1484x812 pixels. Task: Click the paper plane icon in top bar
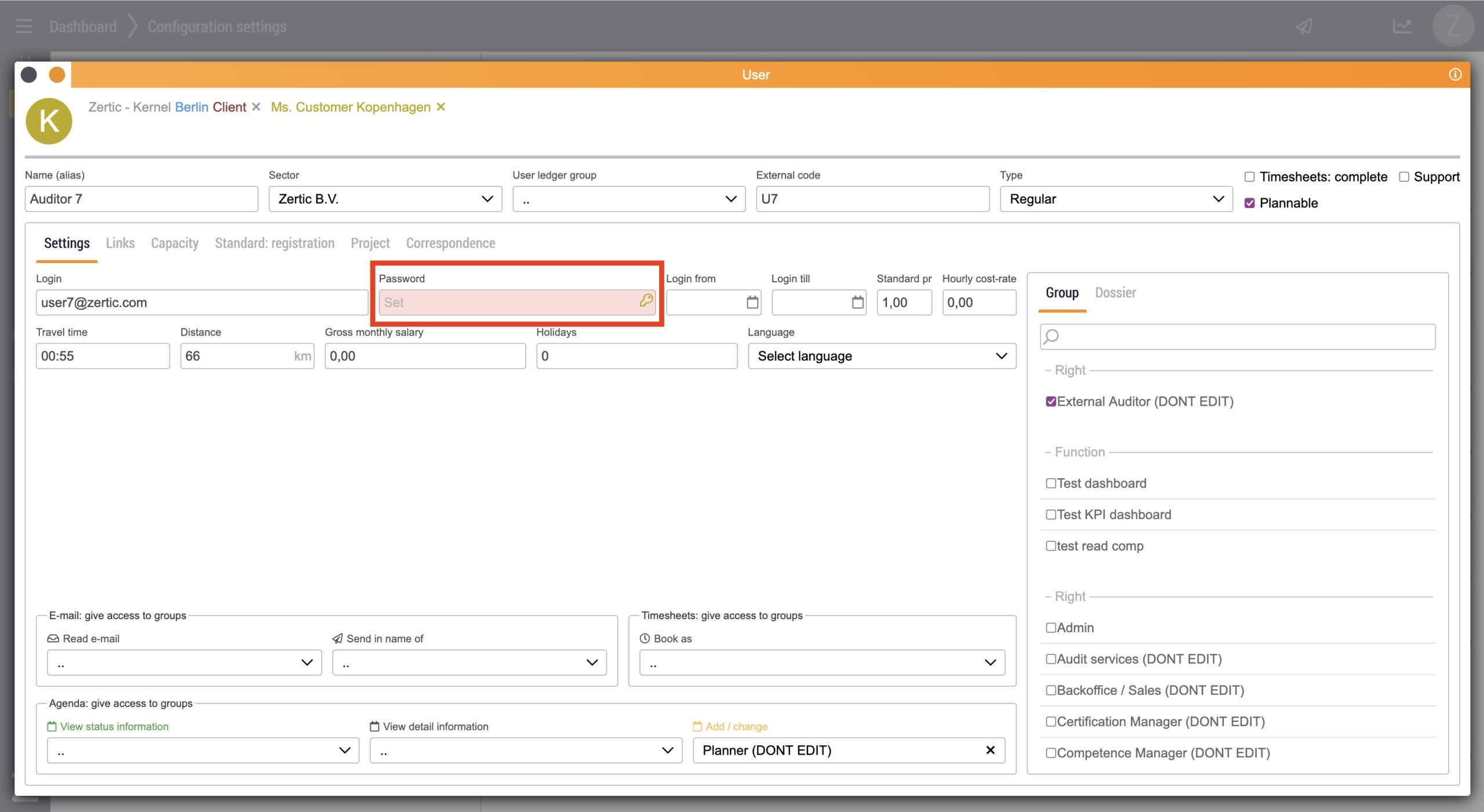pos(1304,26)
